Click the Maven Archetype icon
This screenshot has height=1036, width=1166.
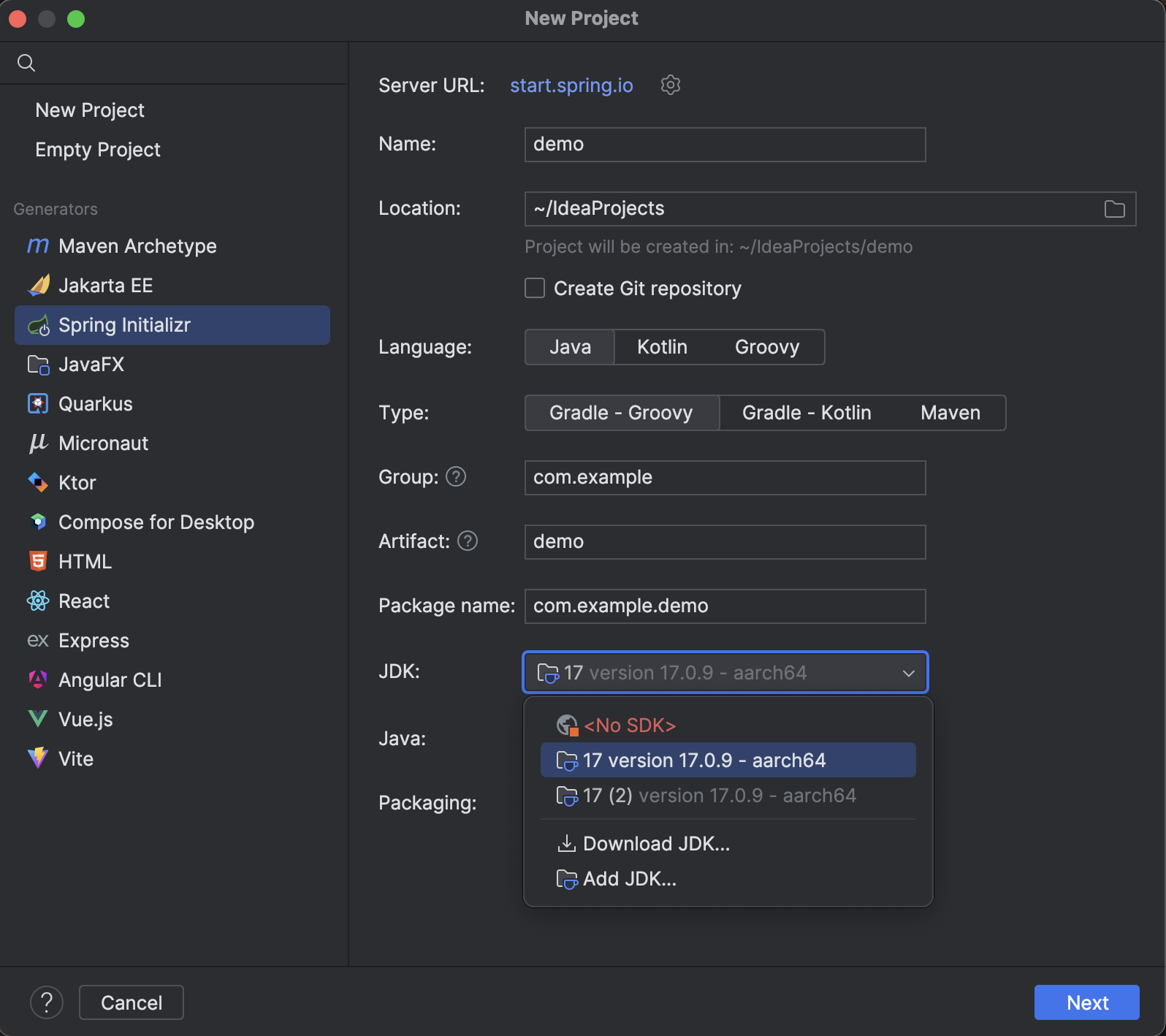click(x=38, y=246)
